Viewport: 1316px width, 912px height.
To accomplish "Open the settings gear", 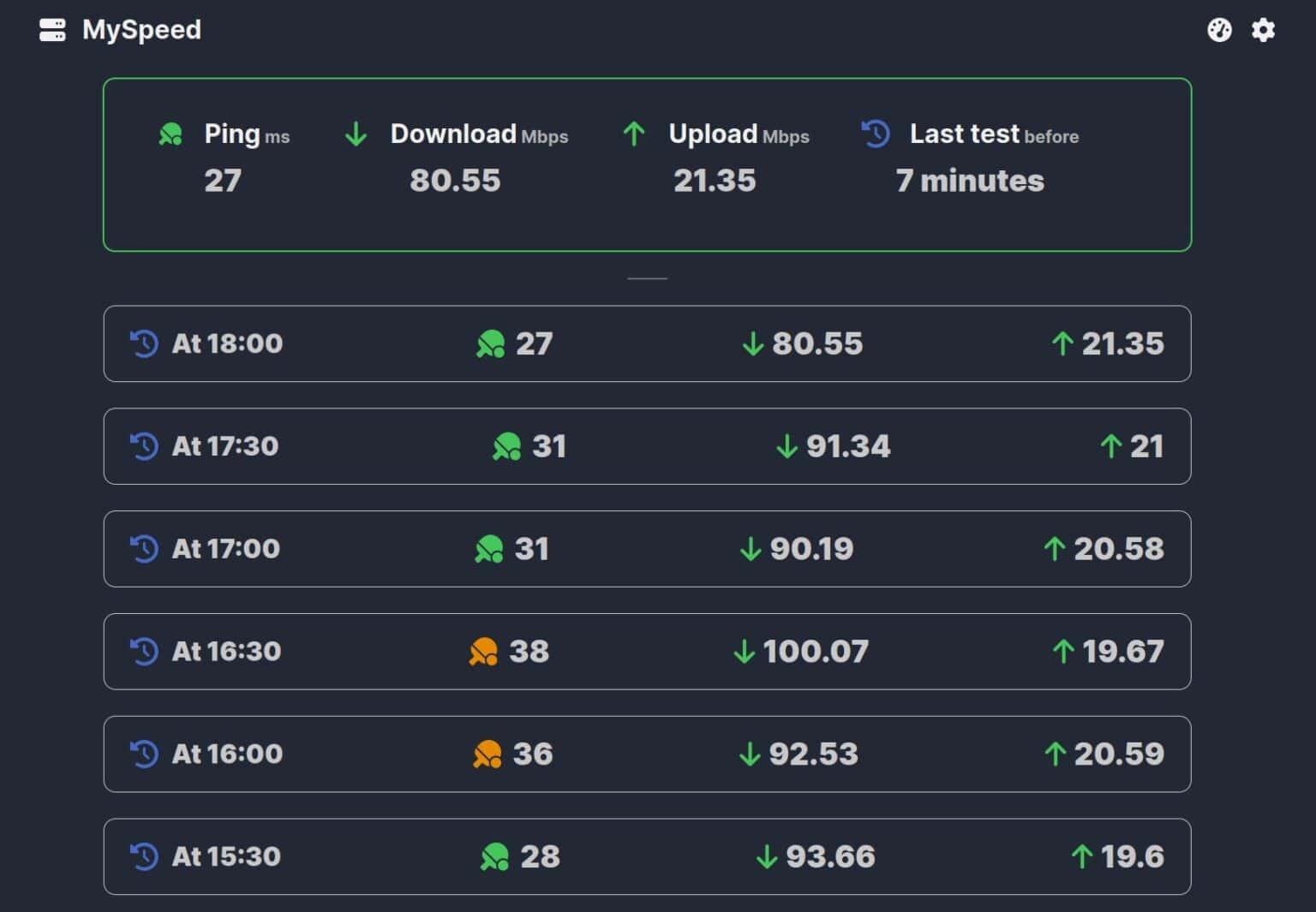I will [1263, 30].
